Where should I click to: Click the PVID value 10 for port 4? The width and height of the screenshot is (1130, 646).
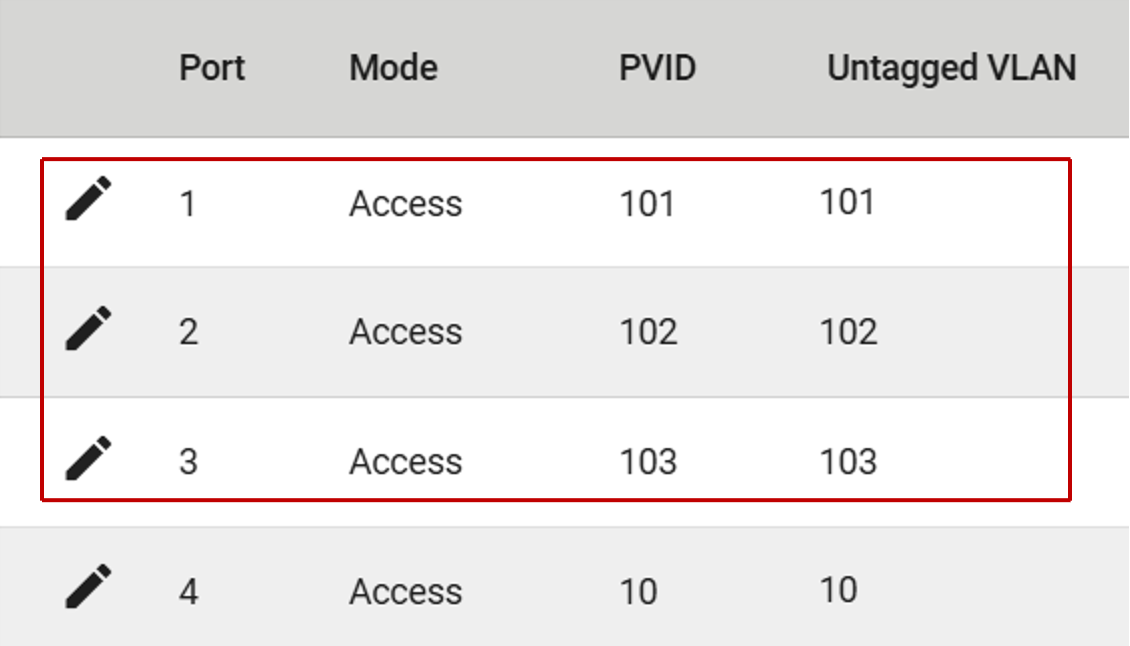coord(638,592)
